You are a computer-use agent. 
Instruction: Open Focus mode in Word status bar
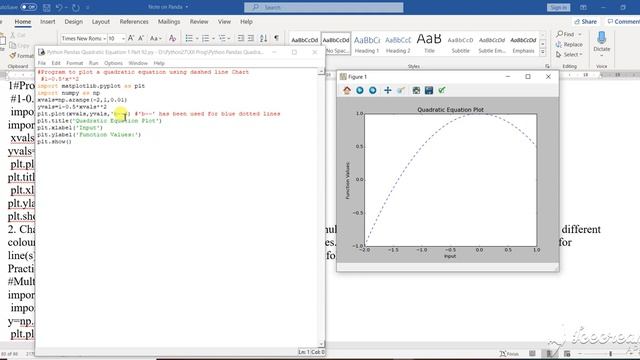(509, 353)
